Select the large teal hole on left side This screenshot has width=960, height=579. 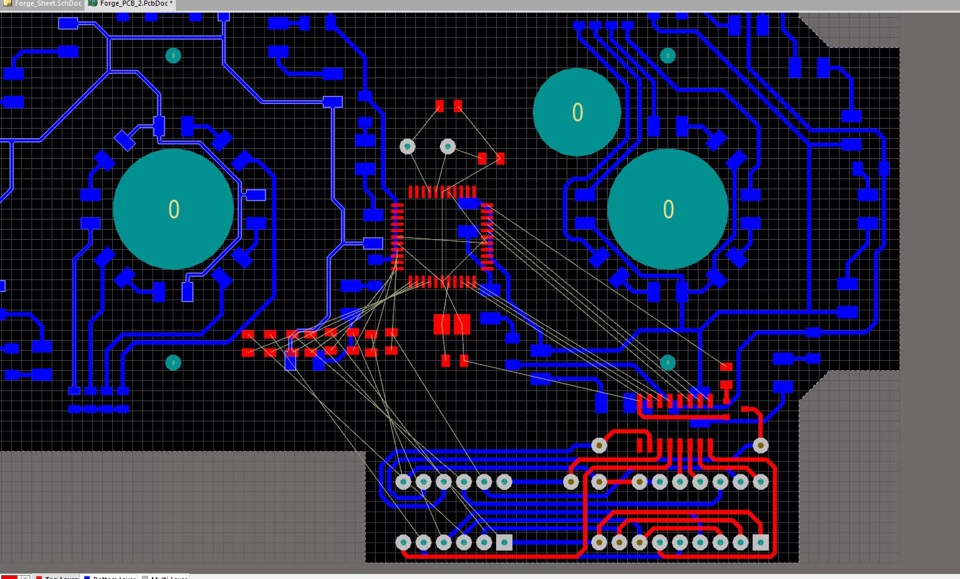point(173,209)
